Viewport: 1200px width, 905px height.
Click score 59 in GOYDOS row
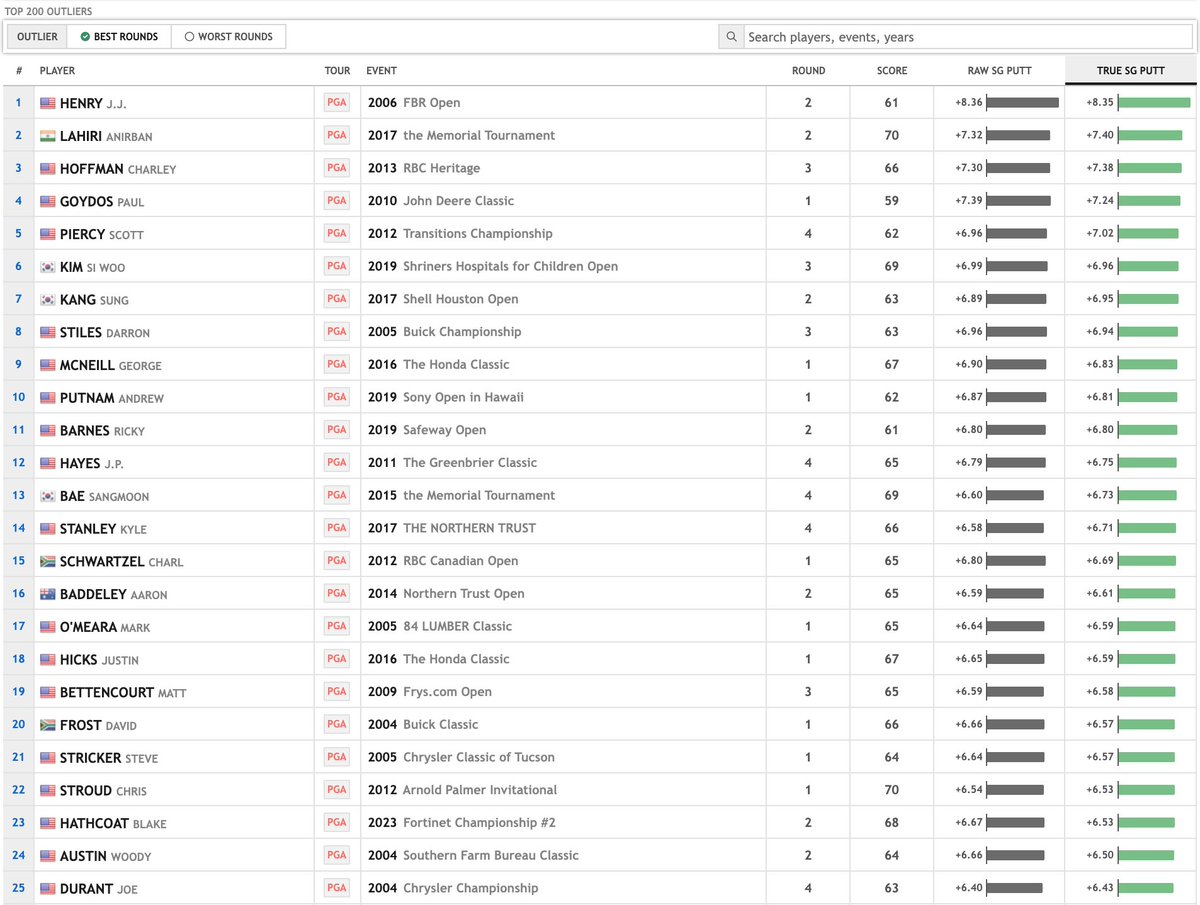click(x=891, y=201)
